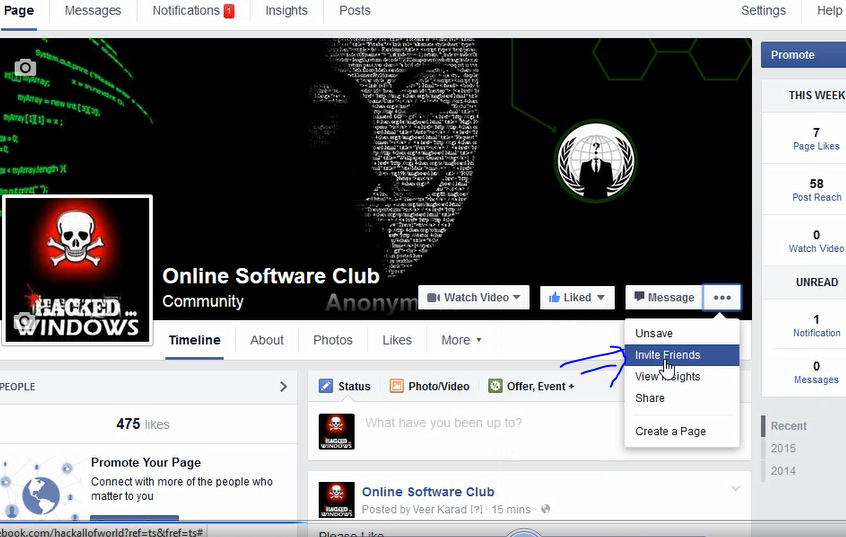Open the Messages tab

tap(93, 11)
